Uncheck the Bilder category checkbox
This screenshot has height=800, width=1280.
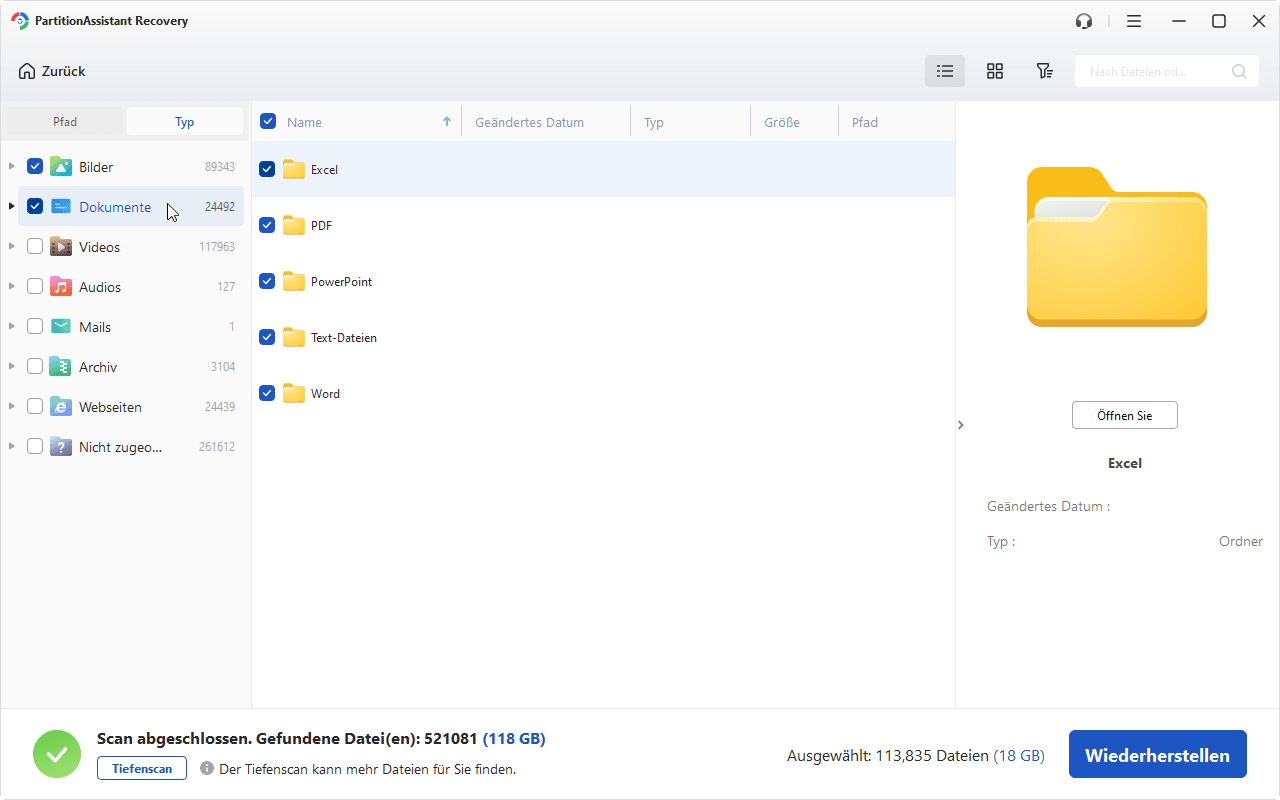[35, 167]
